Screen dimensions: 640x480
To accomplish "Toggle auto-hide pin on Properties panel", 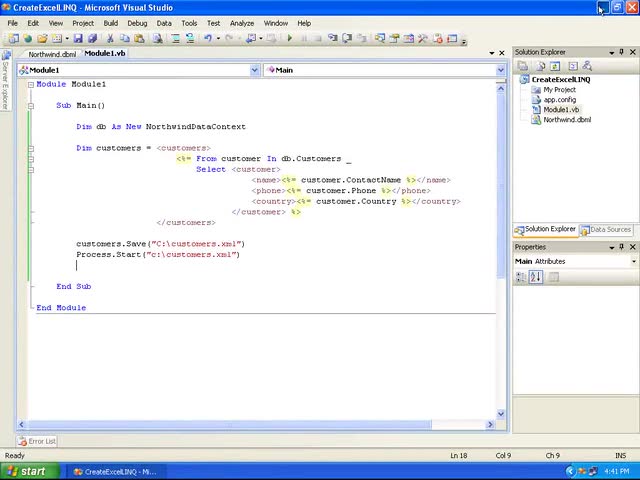I will [x=621, y=247].
